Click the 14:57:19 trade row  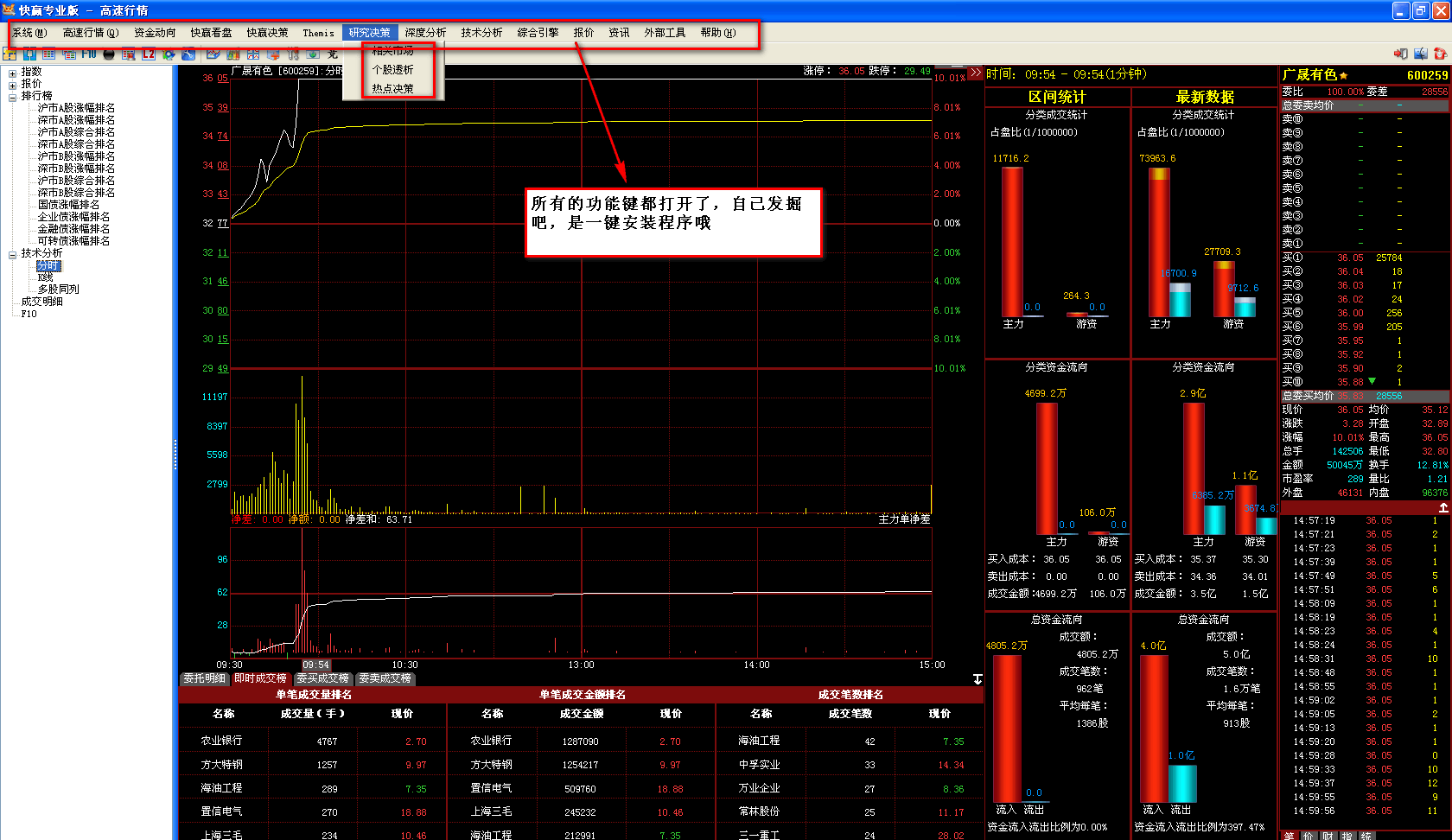tap(1364, 521)
